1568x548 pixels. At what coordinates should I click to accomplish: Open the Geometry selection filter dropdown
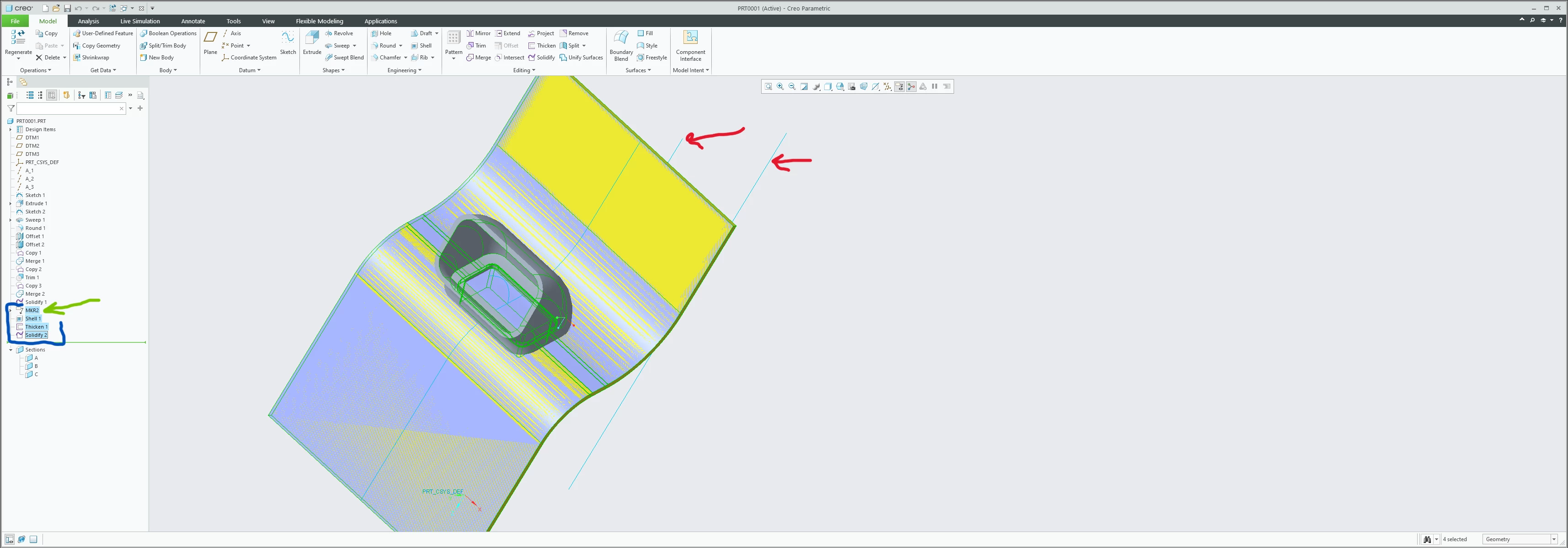point(1553,539)
